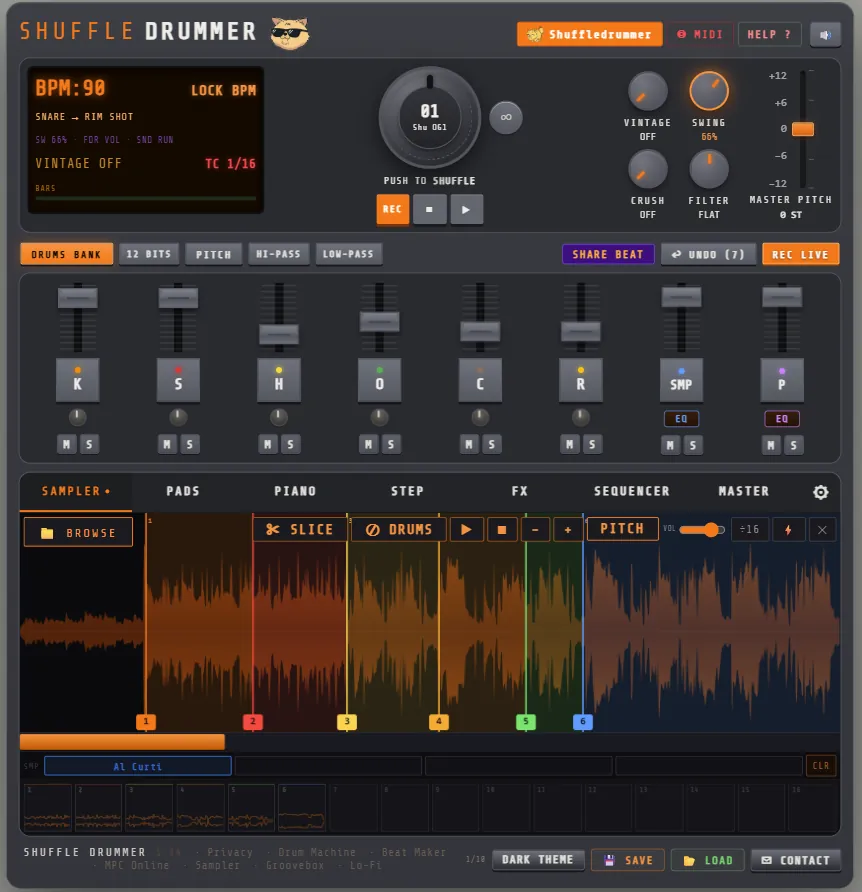The width and height of the screenshot is (862, 892).
Task: Click the lightning bolt icon
Action: 788,530
